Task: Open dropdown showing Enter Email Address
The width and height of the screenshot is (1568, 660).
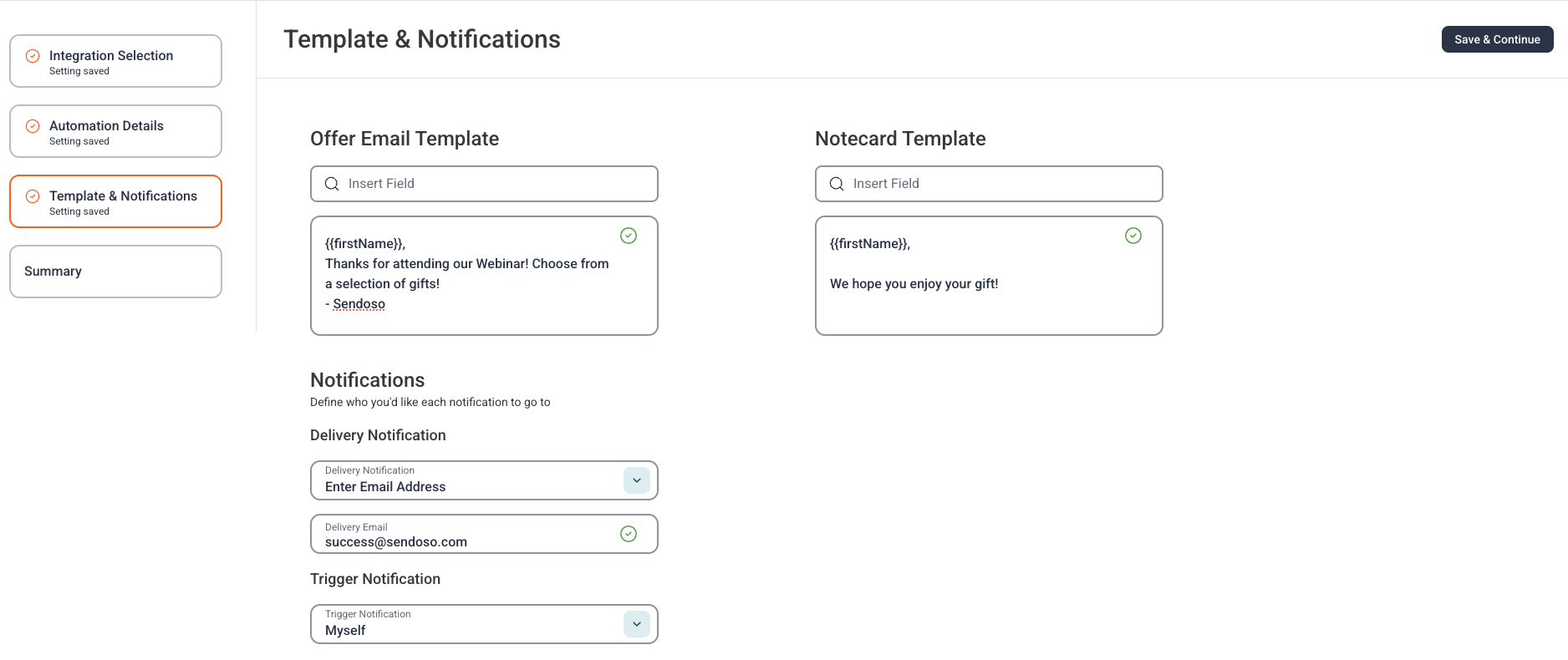Action: coord(484,480)
